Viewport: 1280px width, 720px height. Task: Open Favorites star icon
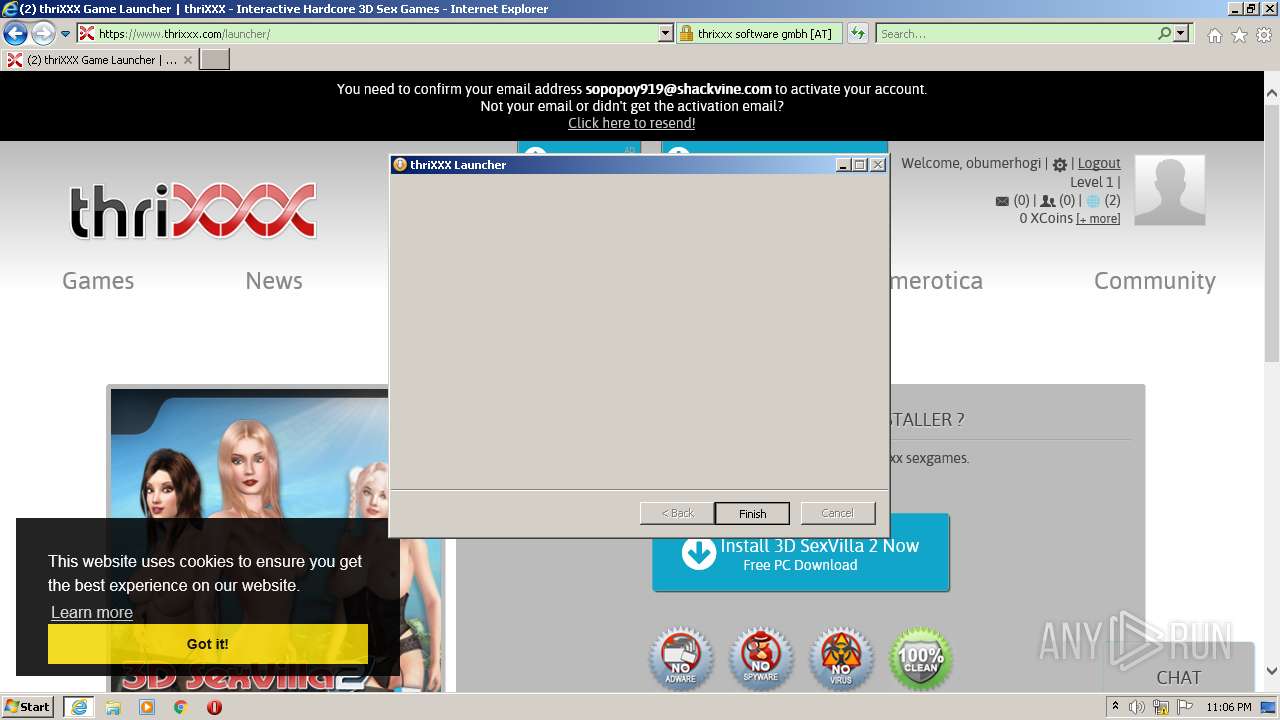click(x=1239, y=35)
